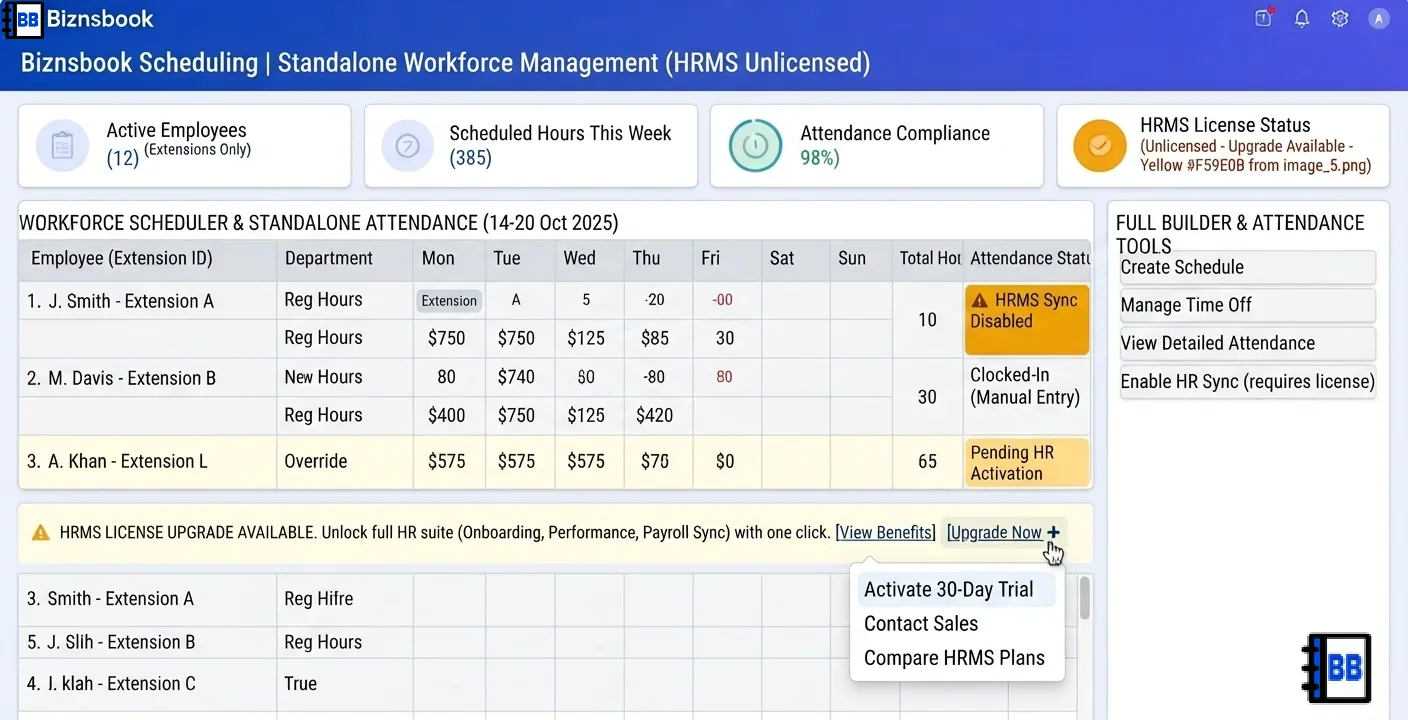Open the View Benefits link
Screen dimensions: 1408x720
886,532
